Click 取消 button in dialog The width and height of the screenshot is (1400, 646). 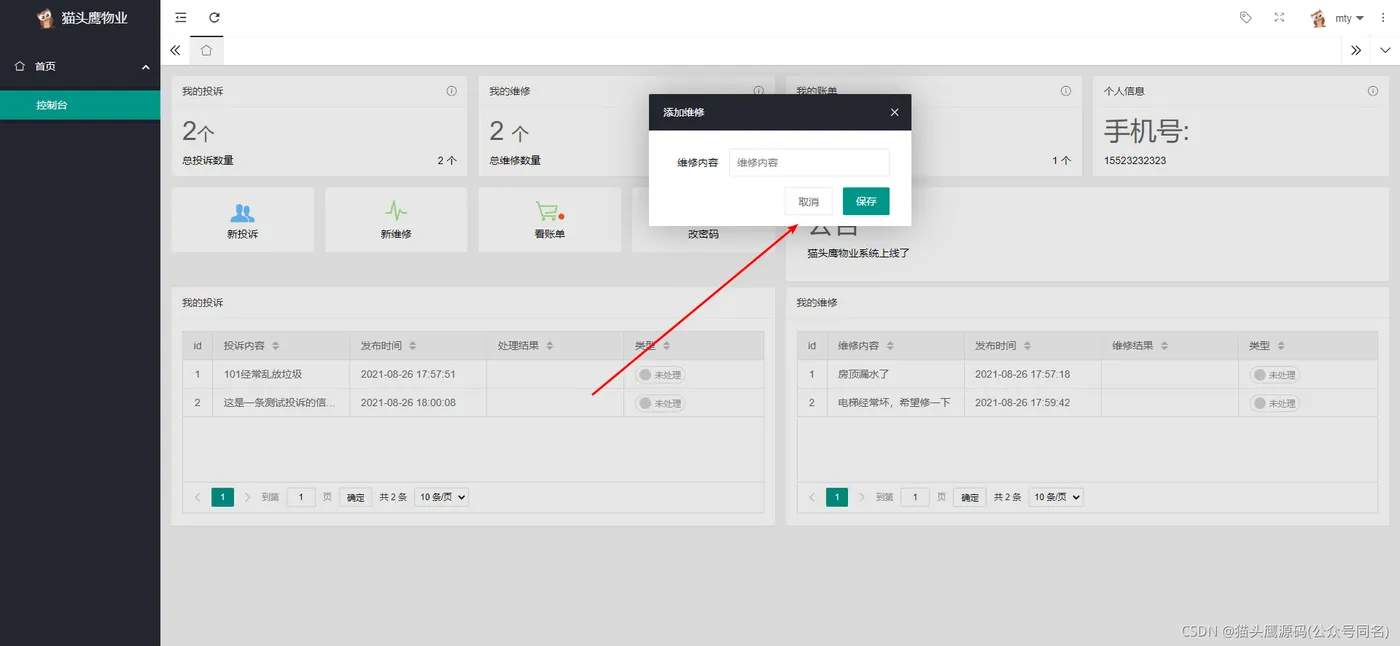tap(808, 201)
